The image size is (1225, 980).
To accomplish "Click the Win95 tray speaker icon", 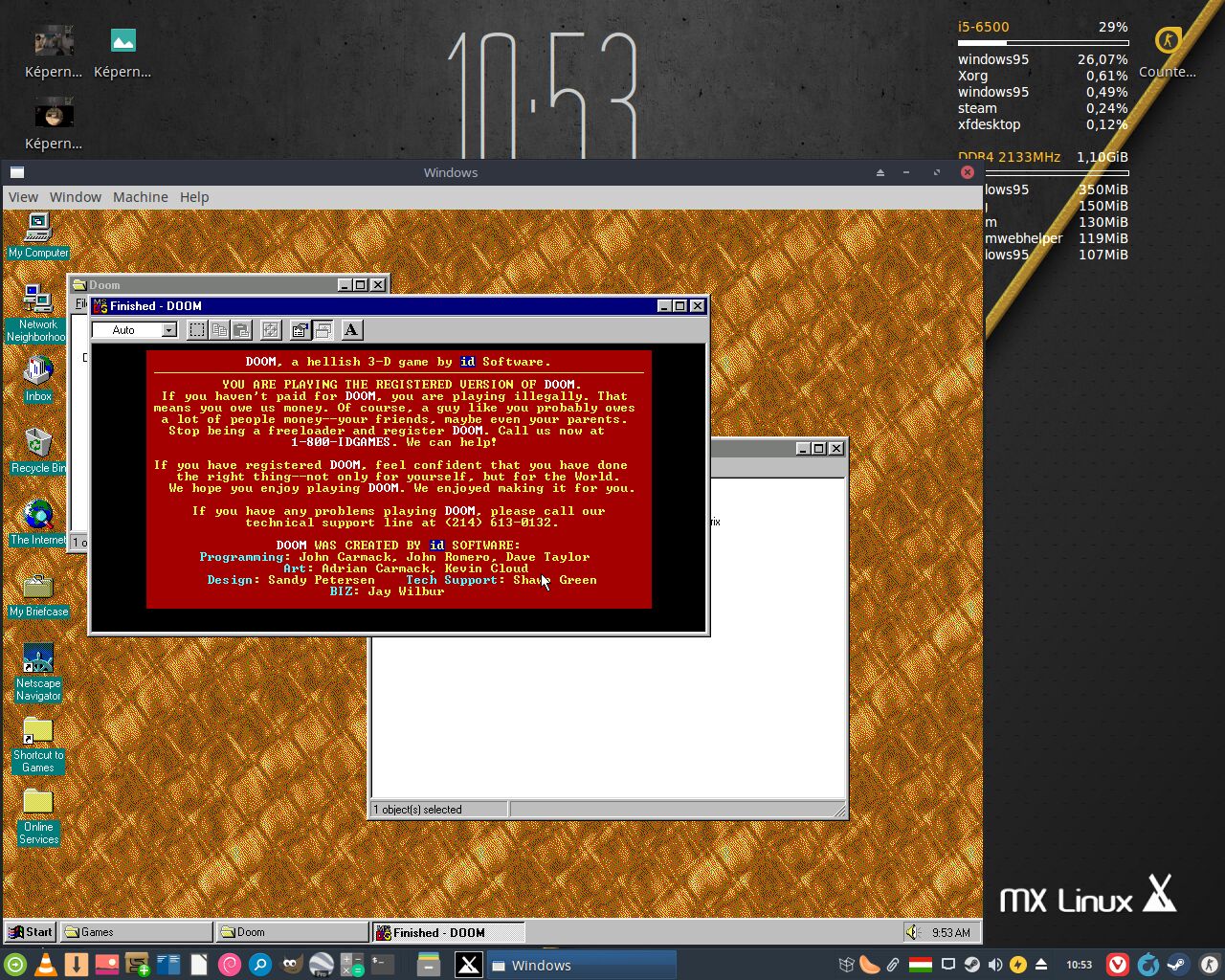I will point(913,932).
